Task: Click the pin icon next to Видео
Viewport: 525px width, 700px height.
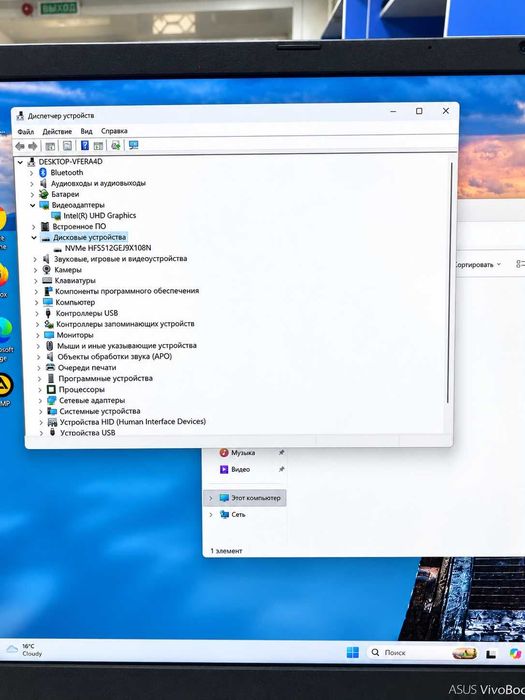Action: [x=281, y=469]
